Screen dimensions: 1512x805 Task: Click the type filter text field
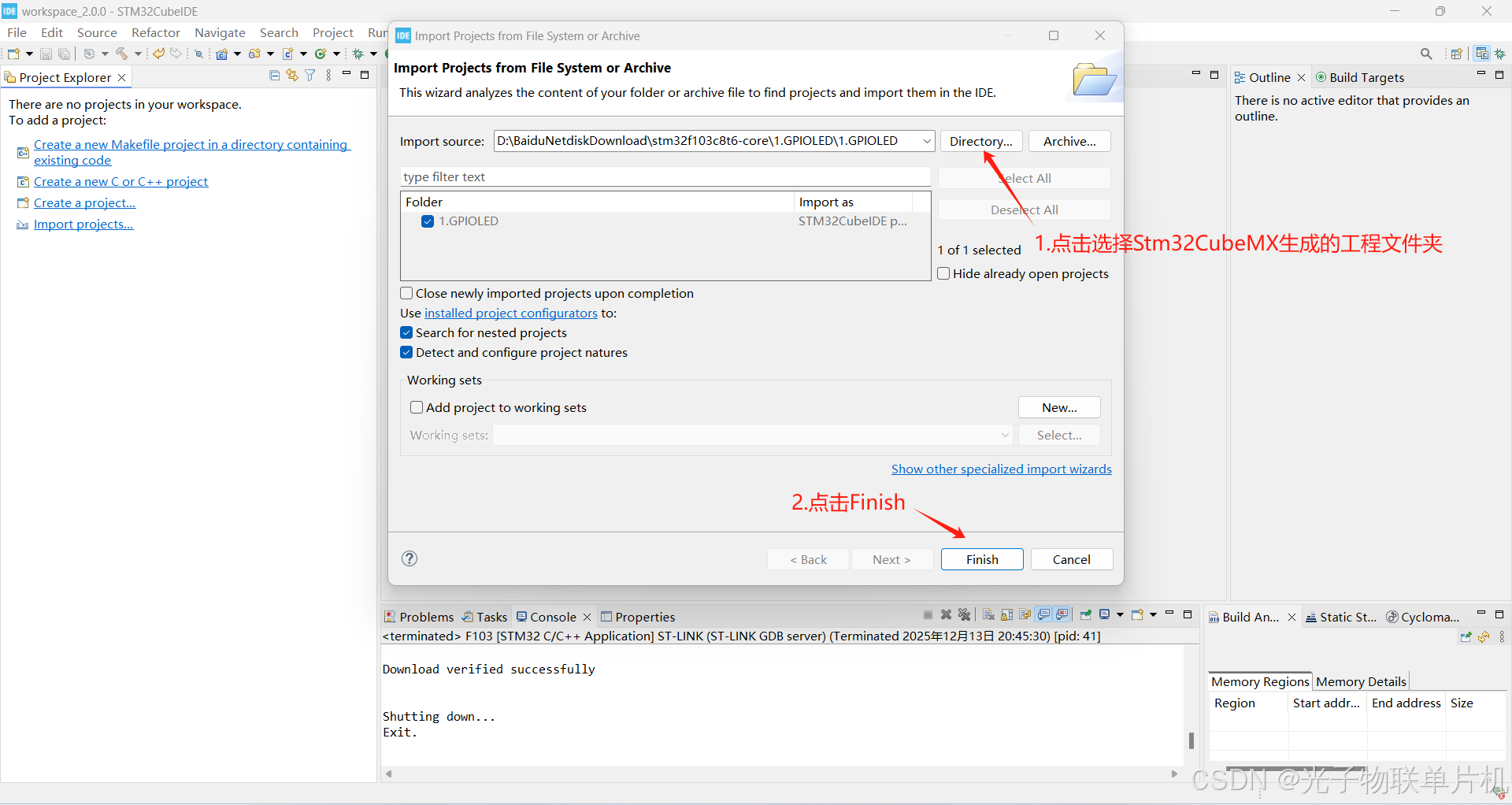click(665, 176)
